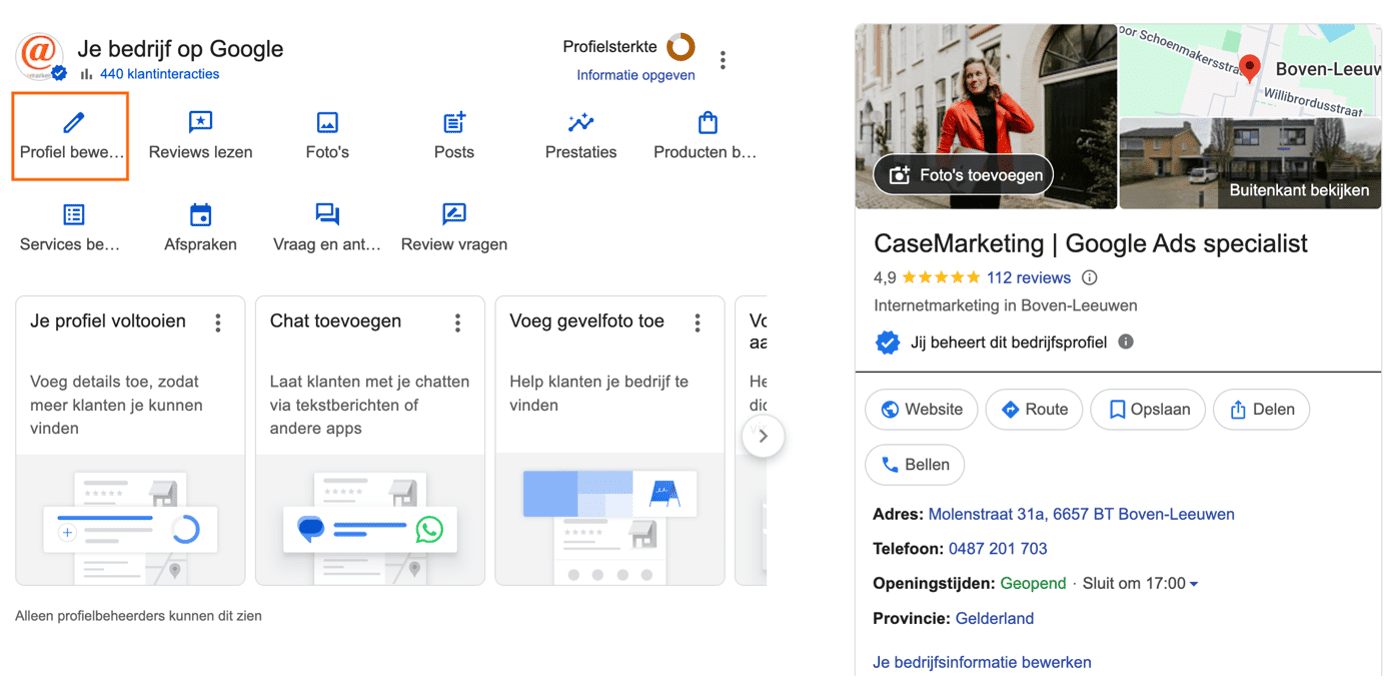This screenshot has height=681, width=1390.
Task: Open the Review vragen icon
Action: [x=454, y=214]
